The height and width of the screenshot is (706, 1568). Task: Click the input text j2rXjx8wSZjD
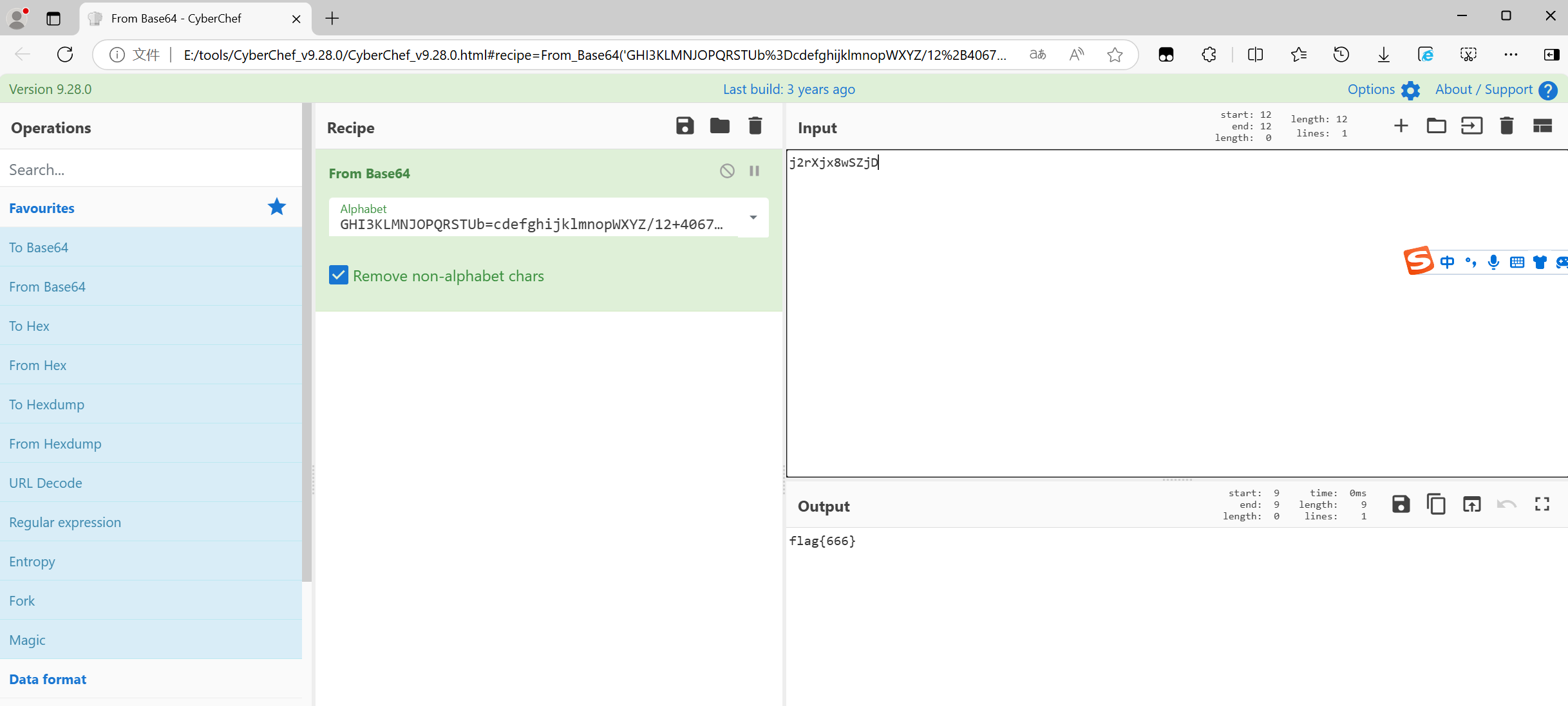pos(833,162)
